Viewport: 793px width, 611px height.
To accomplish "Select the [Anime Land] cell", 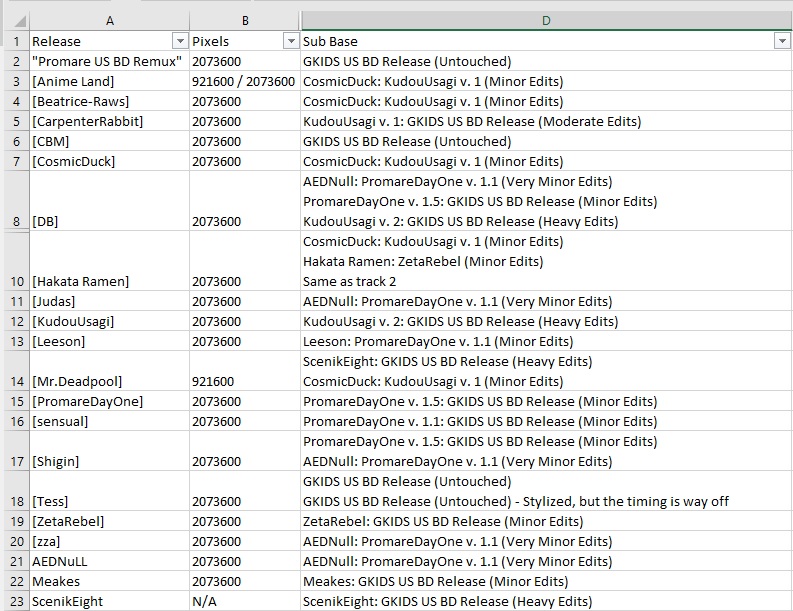I will point(109,81).
